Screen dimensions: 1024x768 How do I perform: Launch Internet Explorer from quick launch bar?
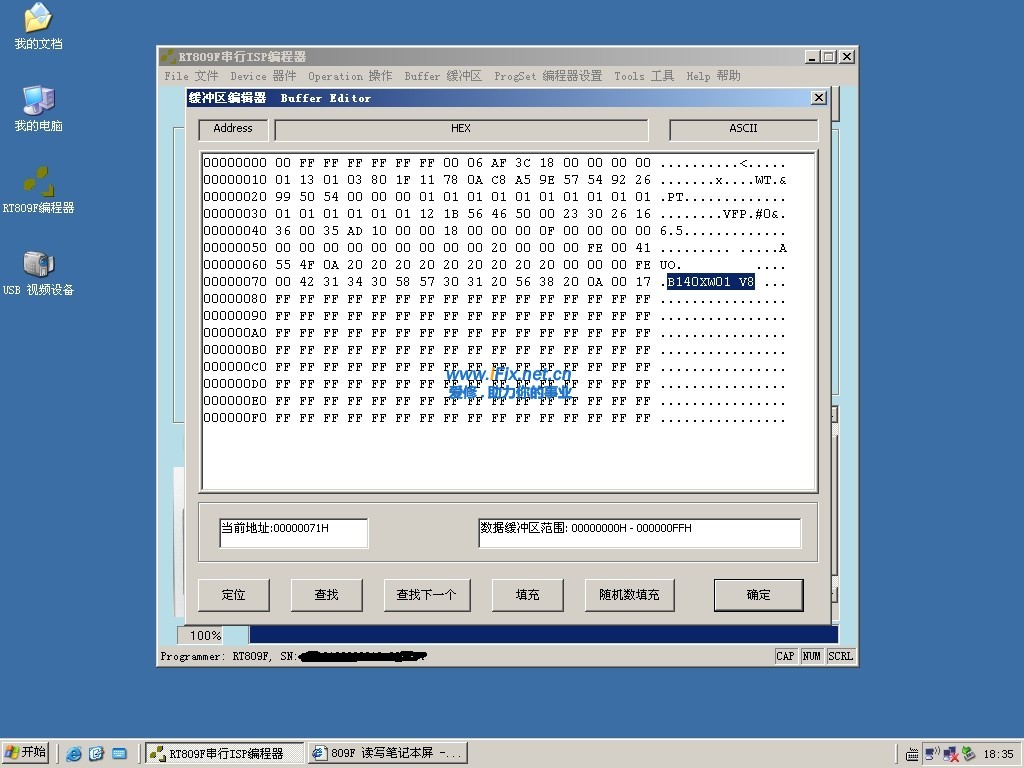73,753
